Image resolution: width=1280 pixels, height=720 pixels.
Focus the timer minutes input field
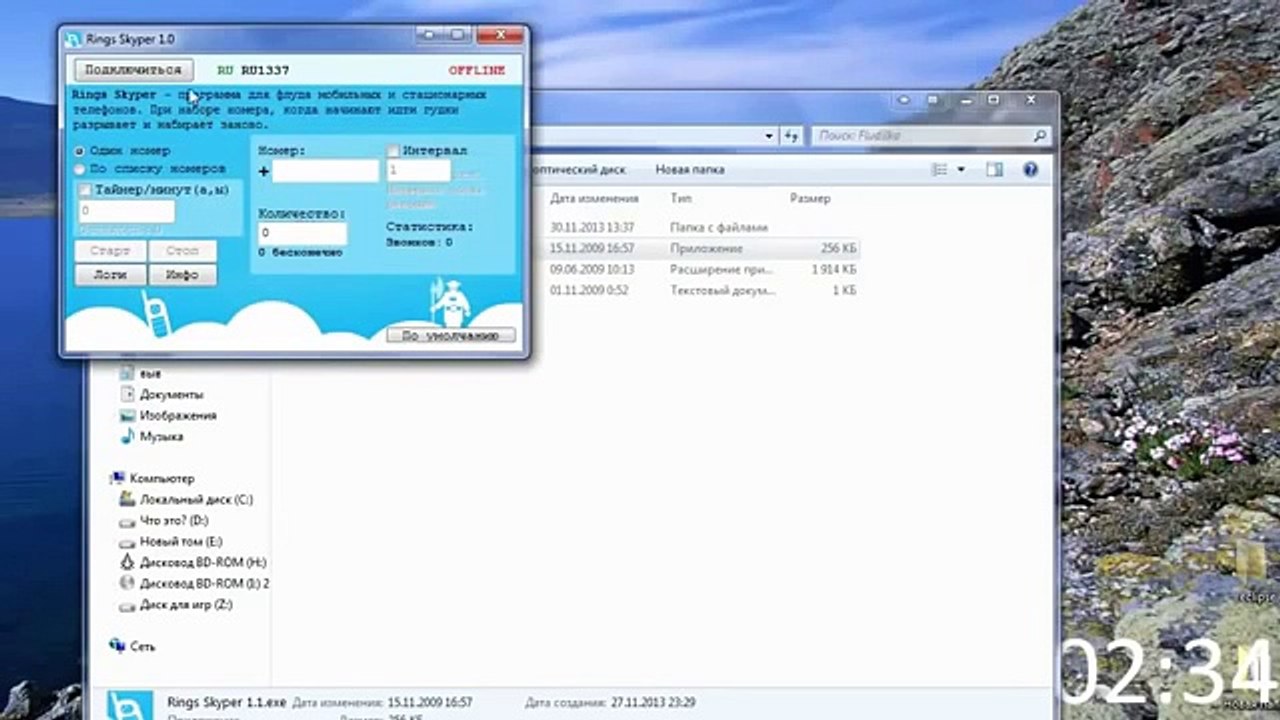(x=126, y=211)
